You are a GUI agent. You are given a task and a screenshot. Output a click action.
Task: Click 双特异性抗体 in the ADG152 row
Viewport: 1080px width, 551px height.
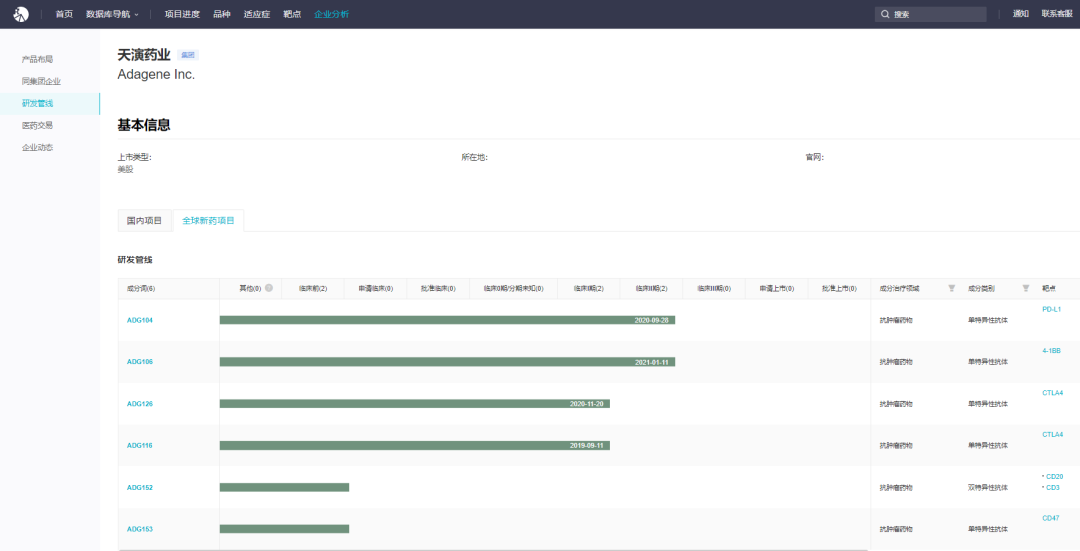[988, 488]
